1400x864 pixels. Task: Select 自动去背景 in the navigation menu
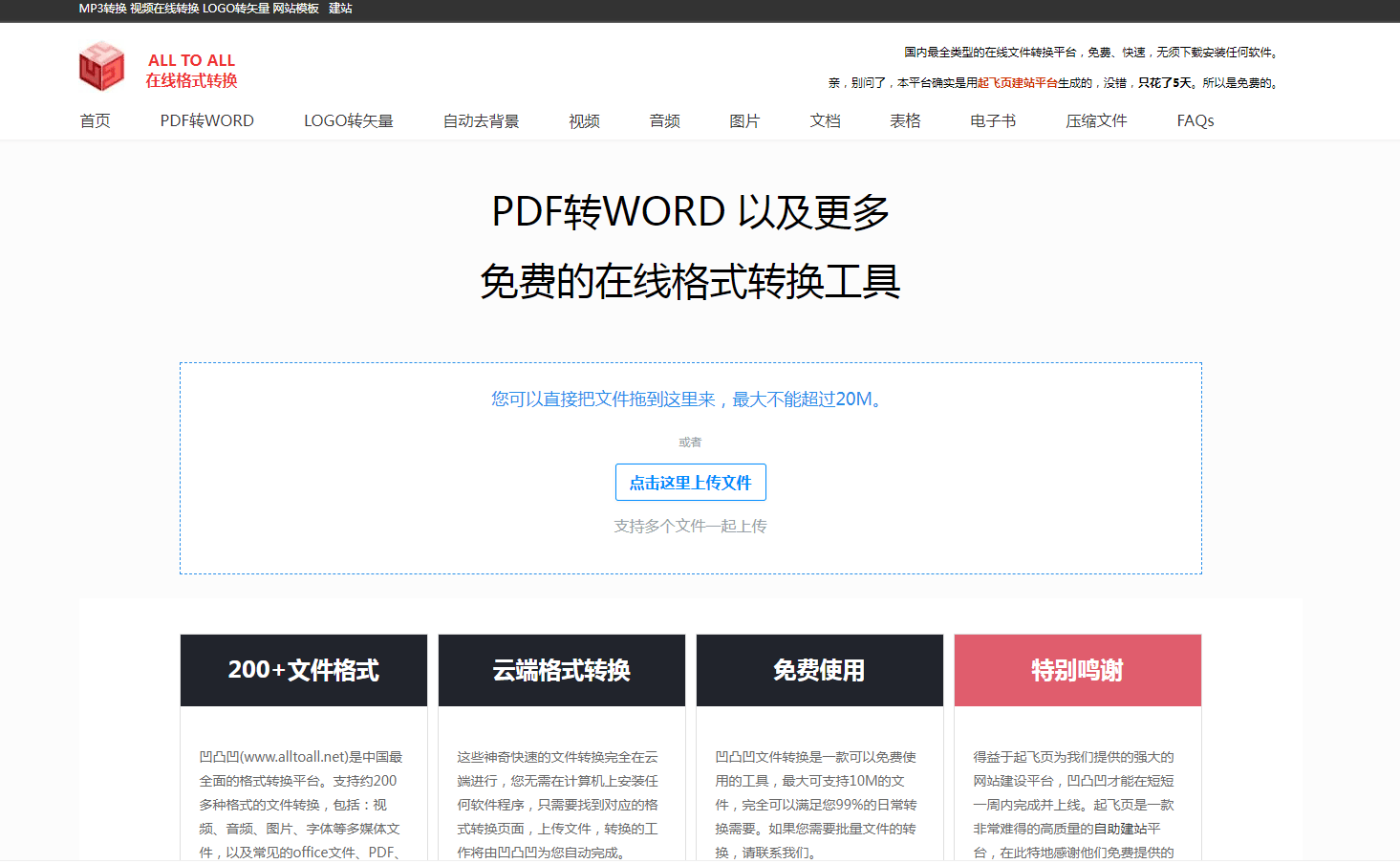[x=481, y=120]
